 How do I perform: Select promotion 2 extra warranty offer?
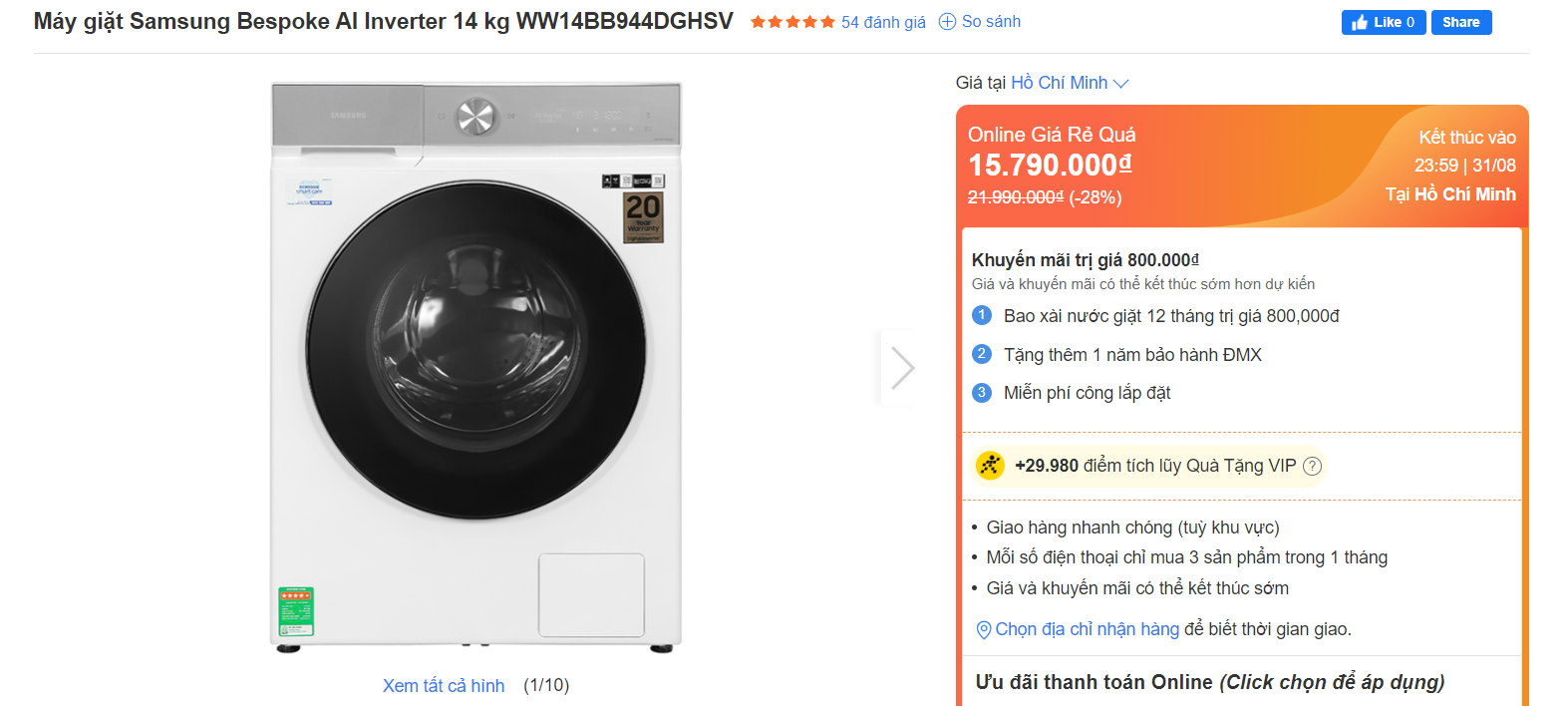(x=1131, y=355)
